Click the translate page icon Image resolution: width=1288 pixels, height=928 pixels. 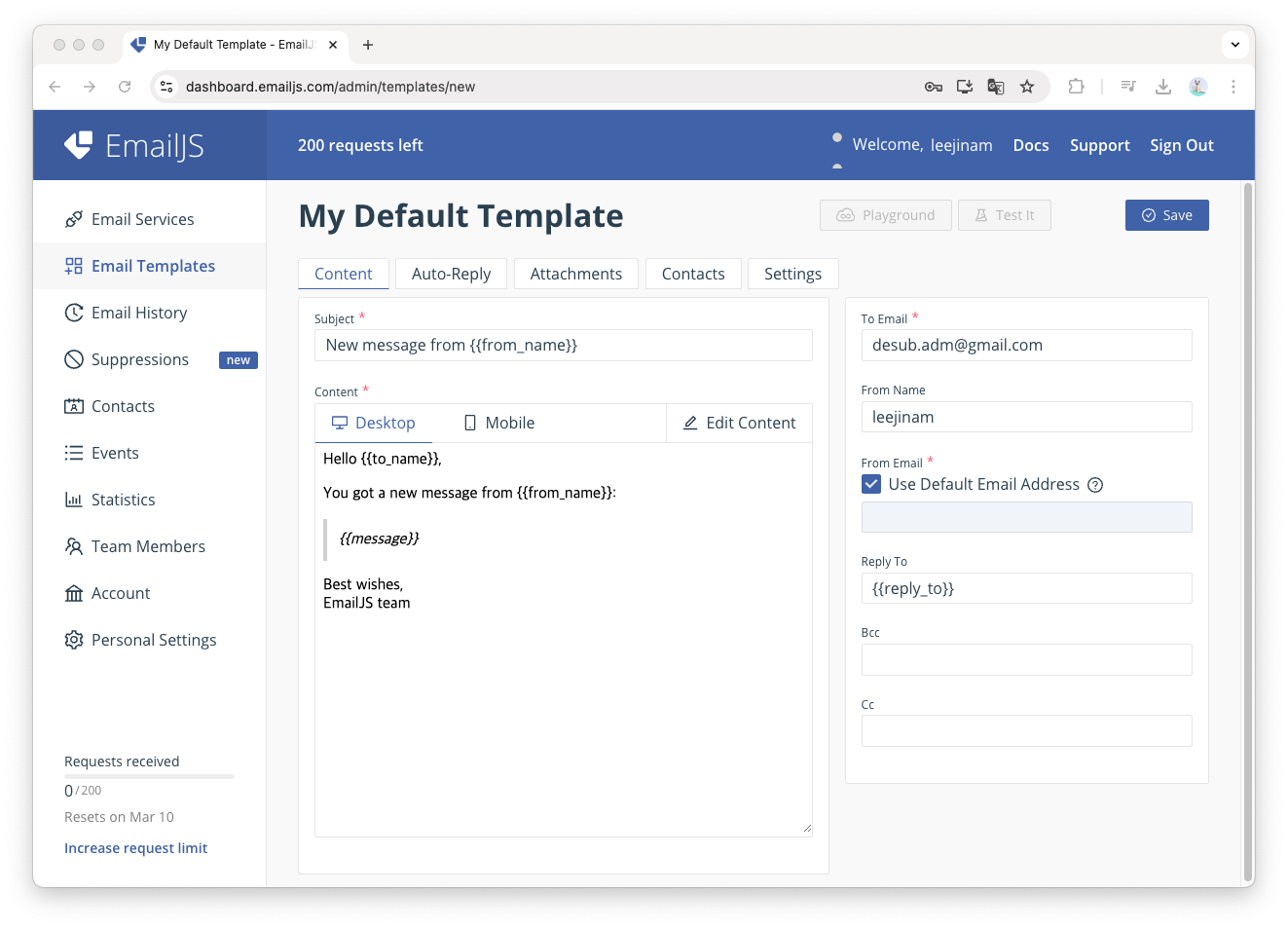point(996,87)
